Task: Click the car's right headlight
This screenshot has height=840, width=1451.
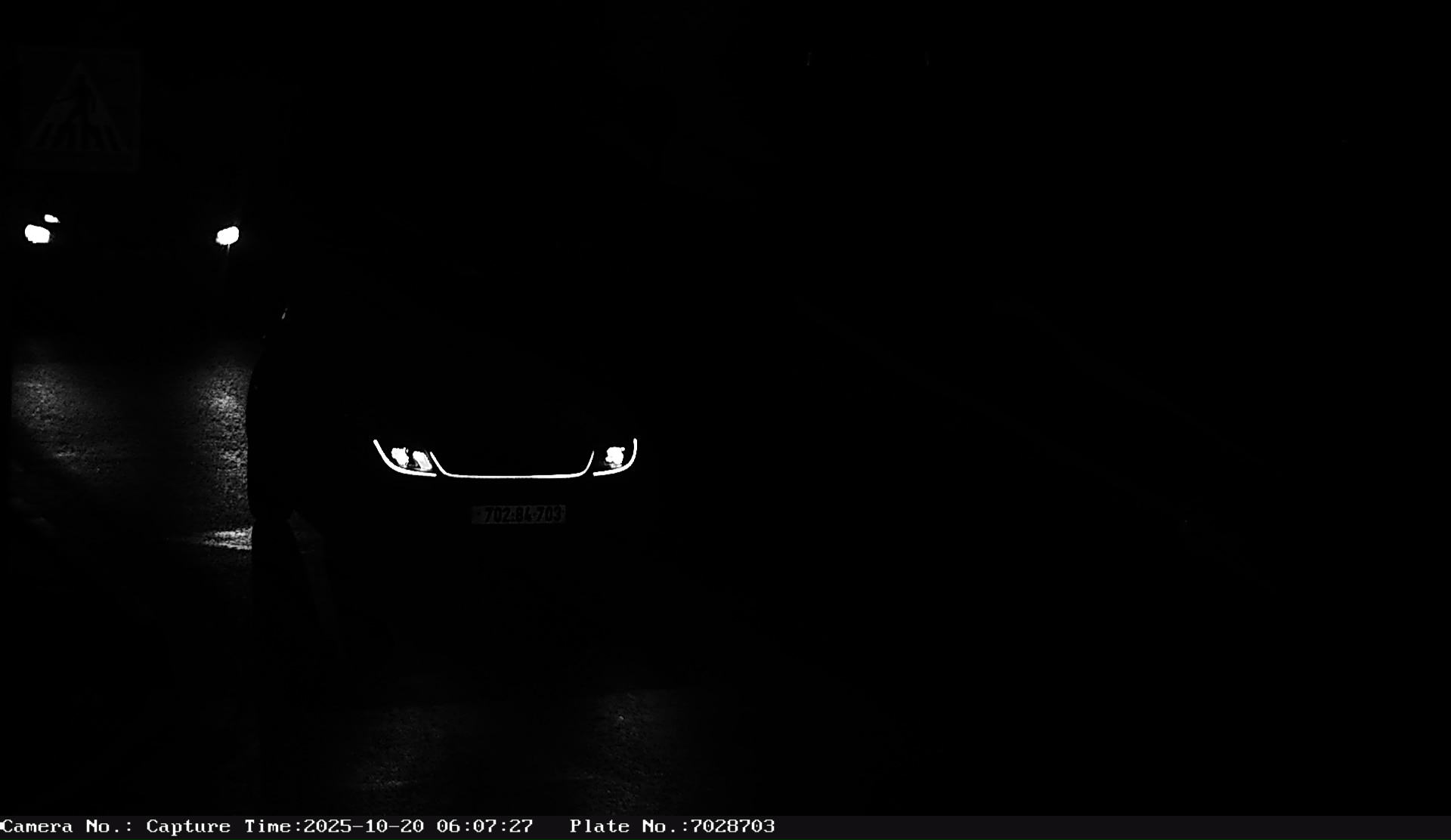Action: [x=614, y=456]
